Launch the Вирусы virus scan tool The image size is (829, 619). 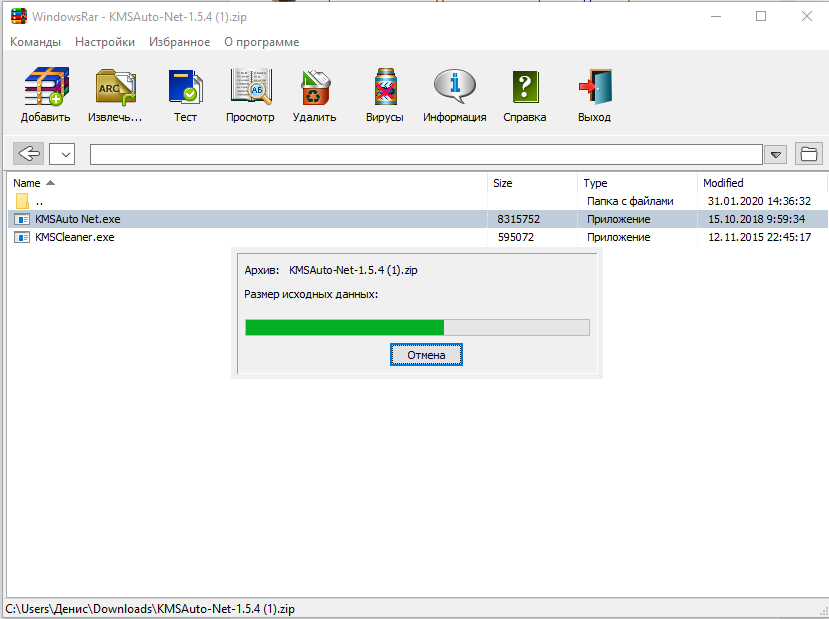coord(385,87)
